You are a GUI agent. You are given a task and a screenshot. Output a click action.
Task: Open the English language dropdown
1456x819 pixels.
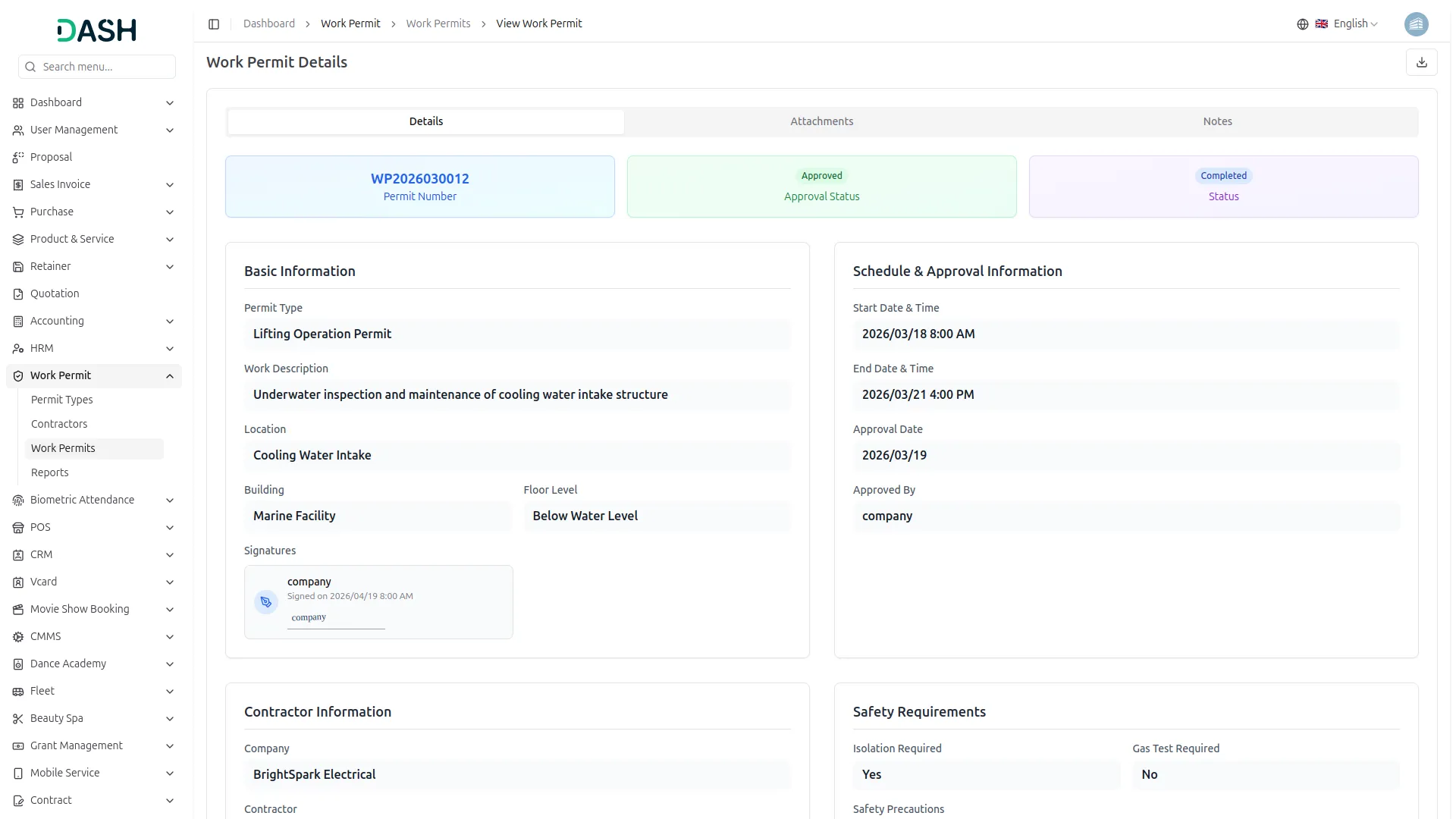1355,24
